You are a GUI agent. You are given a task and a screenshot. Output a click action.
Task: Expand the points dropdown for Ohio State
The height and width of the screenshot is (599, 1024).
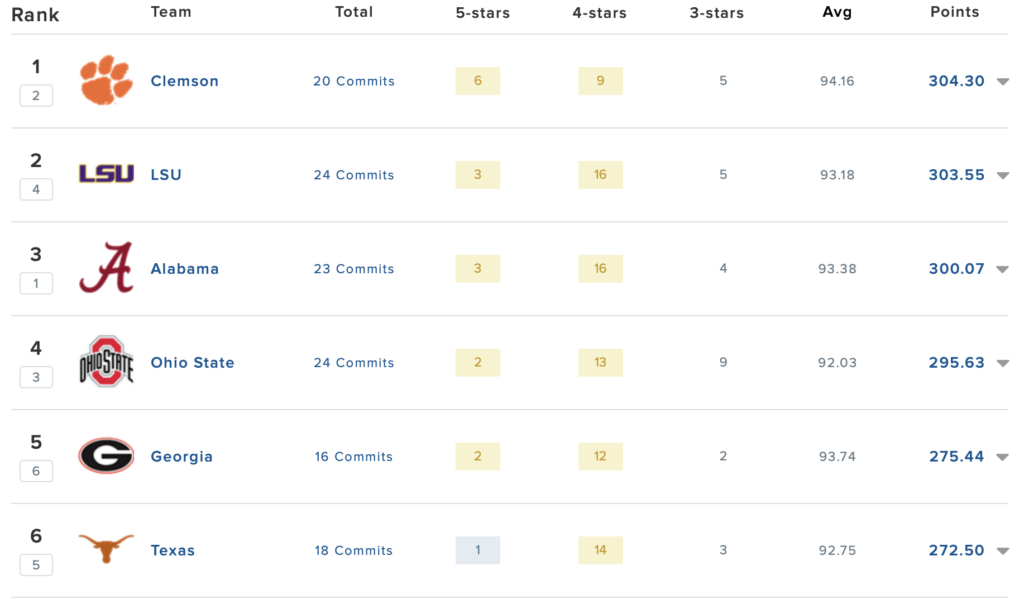click(1002, 363)
